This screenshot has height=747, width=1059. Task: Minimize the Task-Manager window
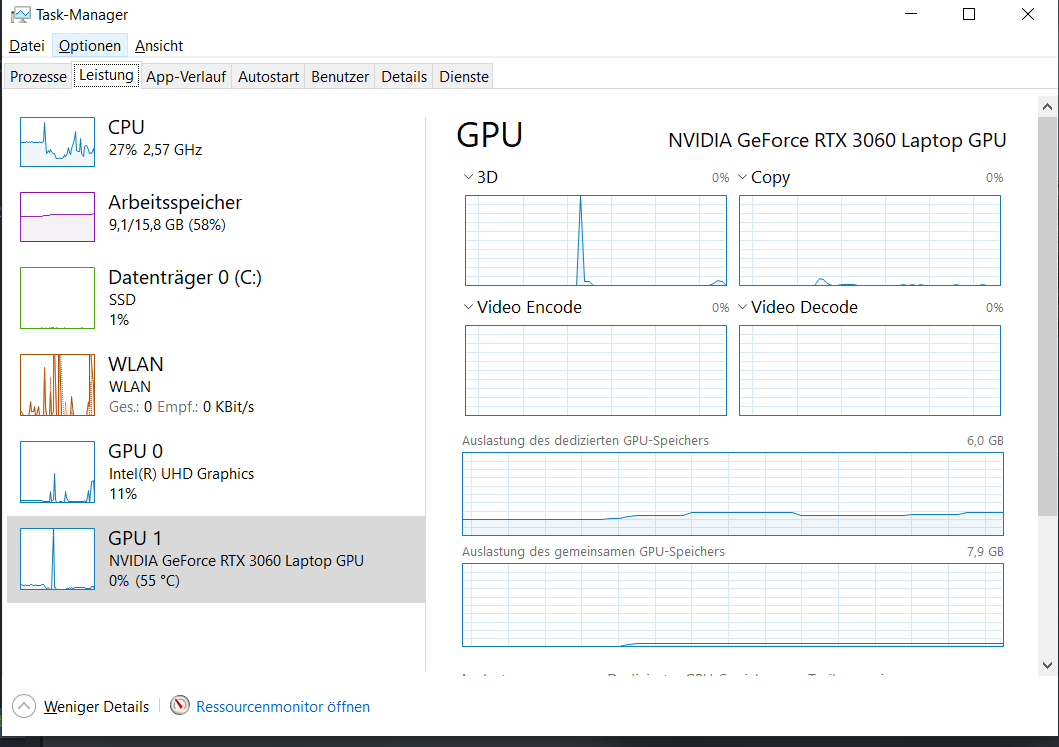click(910, 14)
